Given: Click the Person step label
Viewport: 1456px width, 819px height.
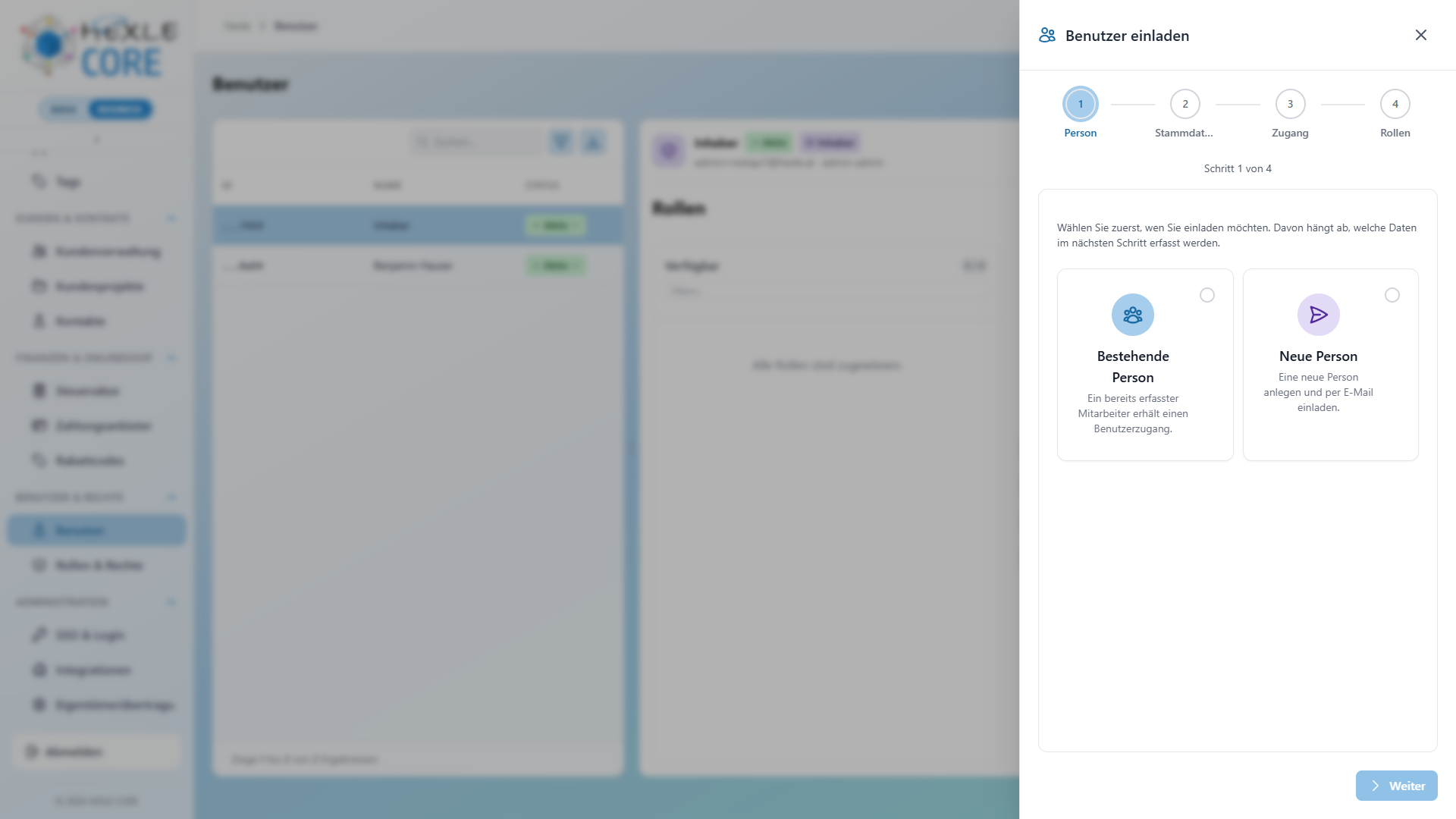Looking at the screenshot, I should [1081, 133].
